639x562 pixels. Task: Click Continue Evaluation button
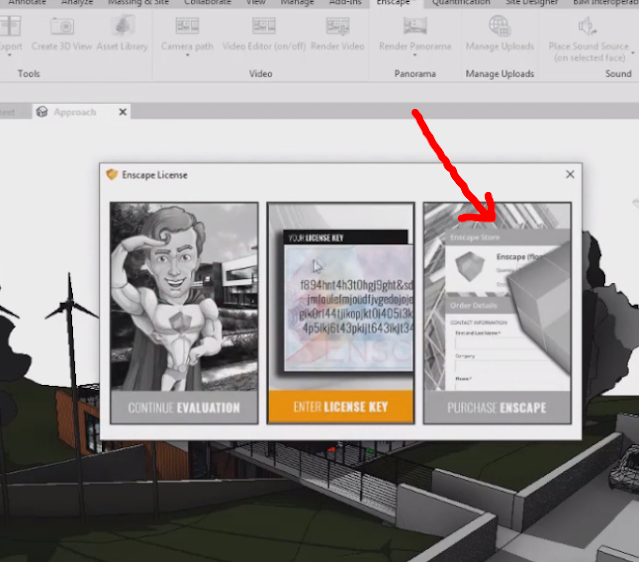point(184,407)
